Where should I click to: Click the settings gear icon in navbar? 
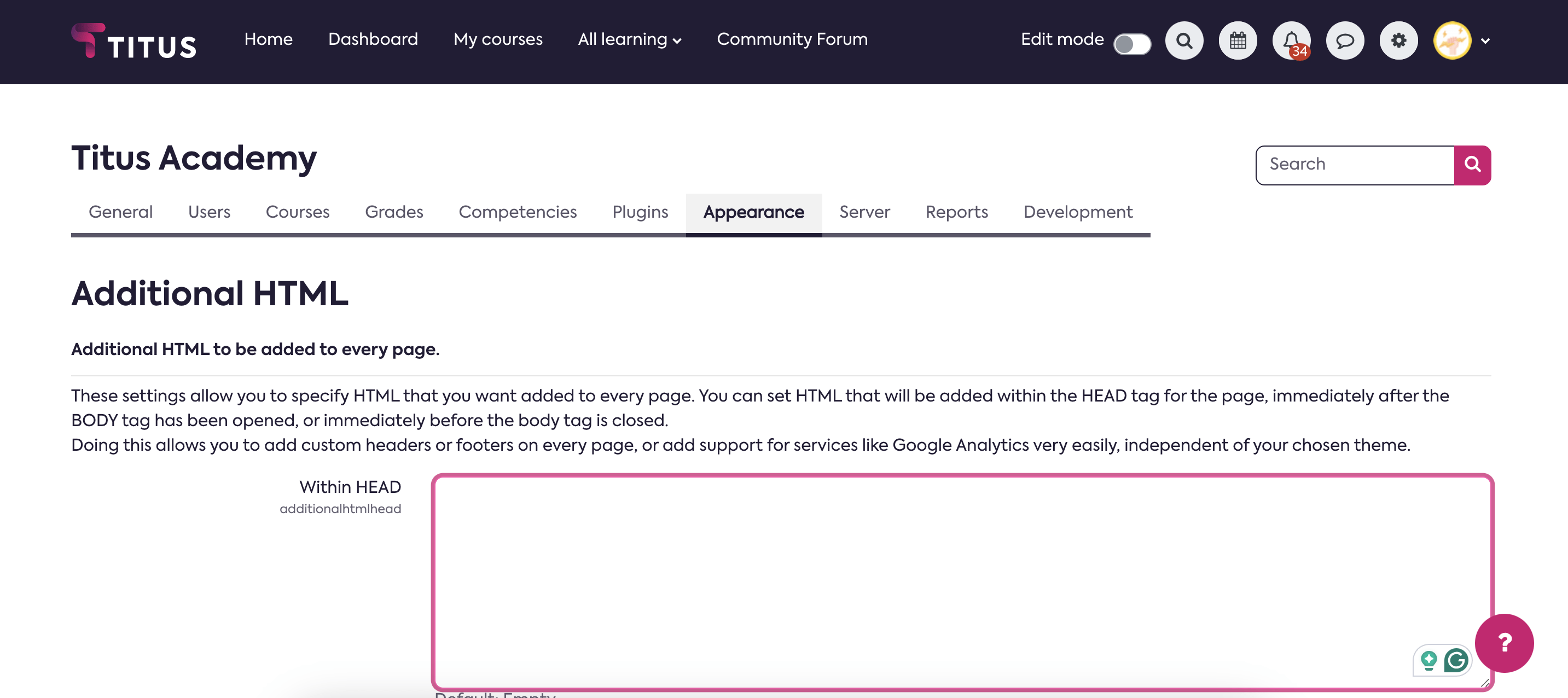[x=1398, y=41]
